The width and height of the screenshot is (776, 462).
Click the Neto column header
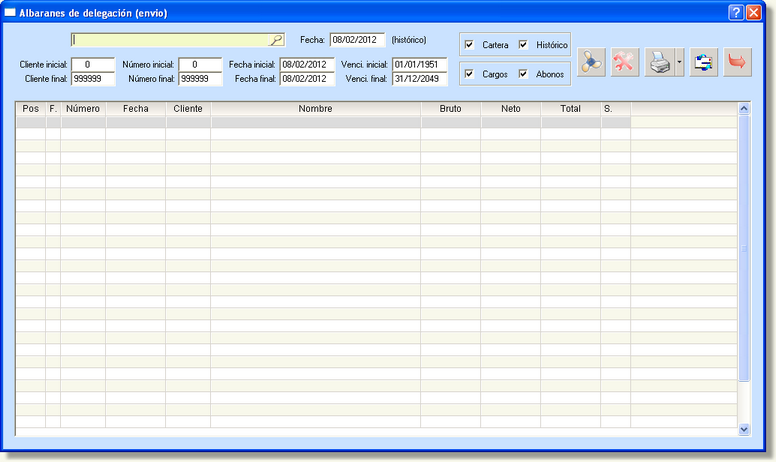coord(511,109)
